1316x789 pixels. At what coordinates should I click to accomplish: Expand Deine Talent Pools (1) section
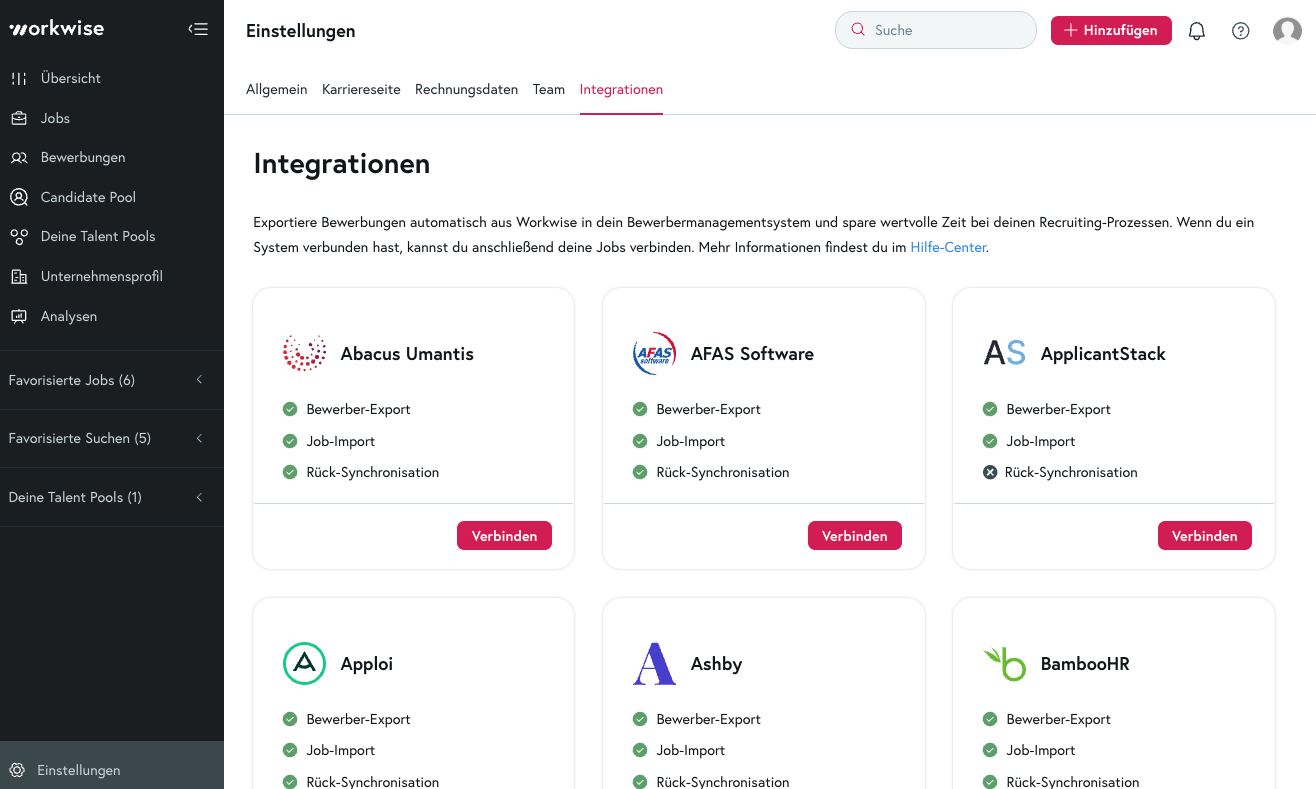[x=112, y=497]
